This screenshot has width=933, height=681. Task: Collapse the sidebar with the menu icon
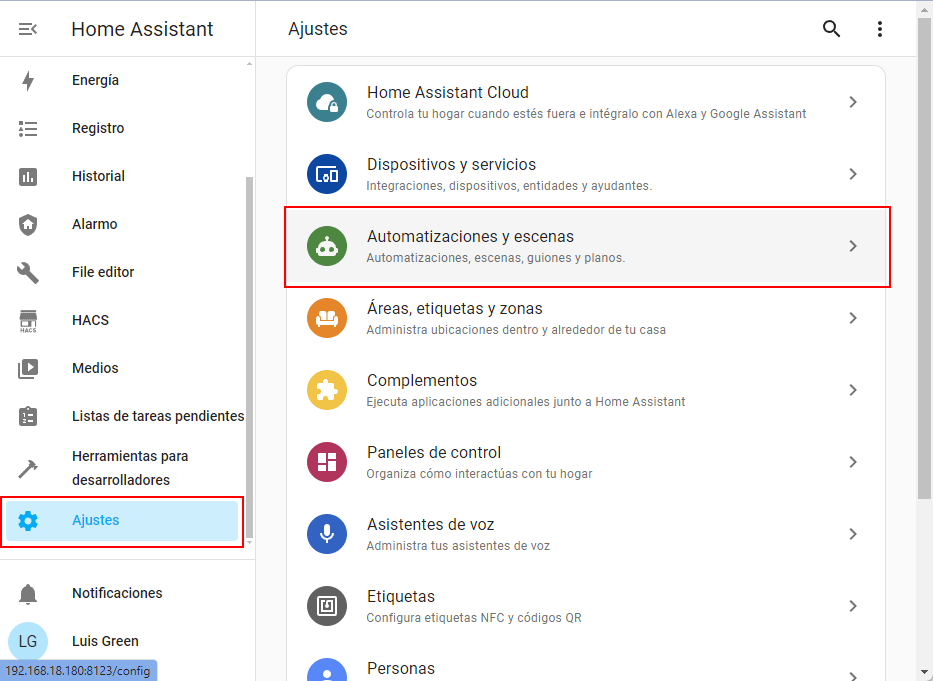(28, 29)
